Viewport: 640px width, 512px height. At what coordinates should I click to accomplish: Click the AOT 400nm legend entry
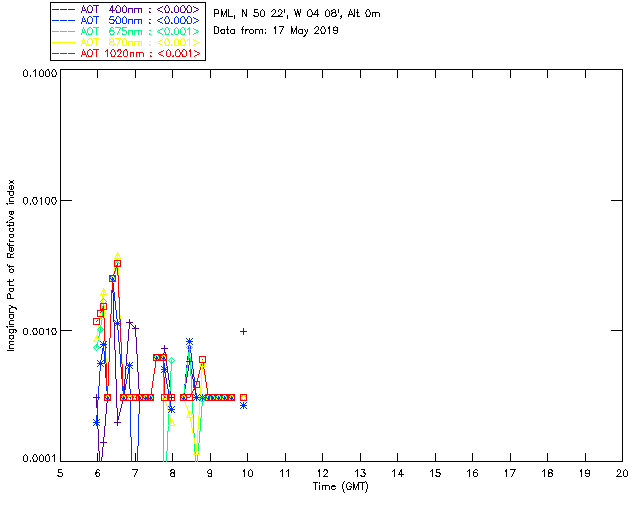(126, 9)
